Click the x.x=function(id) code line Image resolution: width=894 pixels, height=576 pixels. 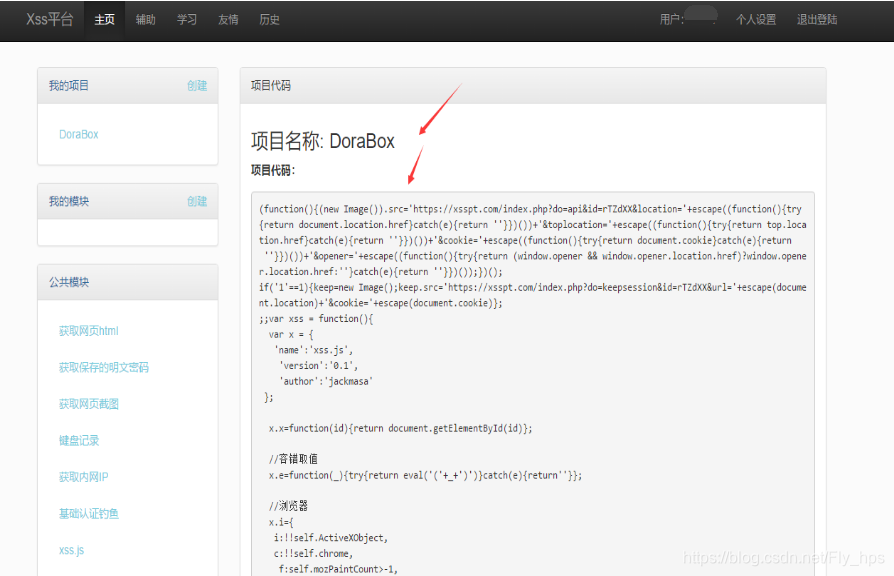(400, 428)
